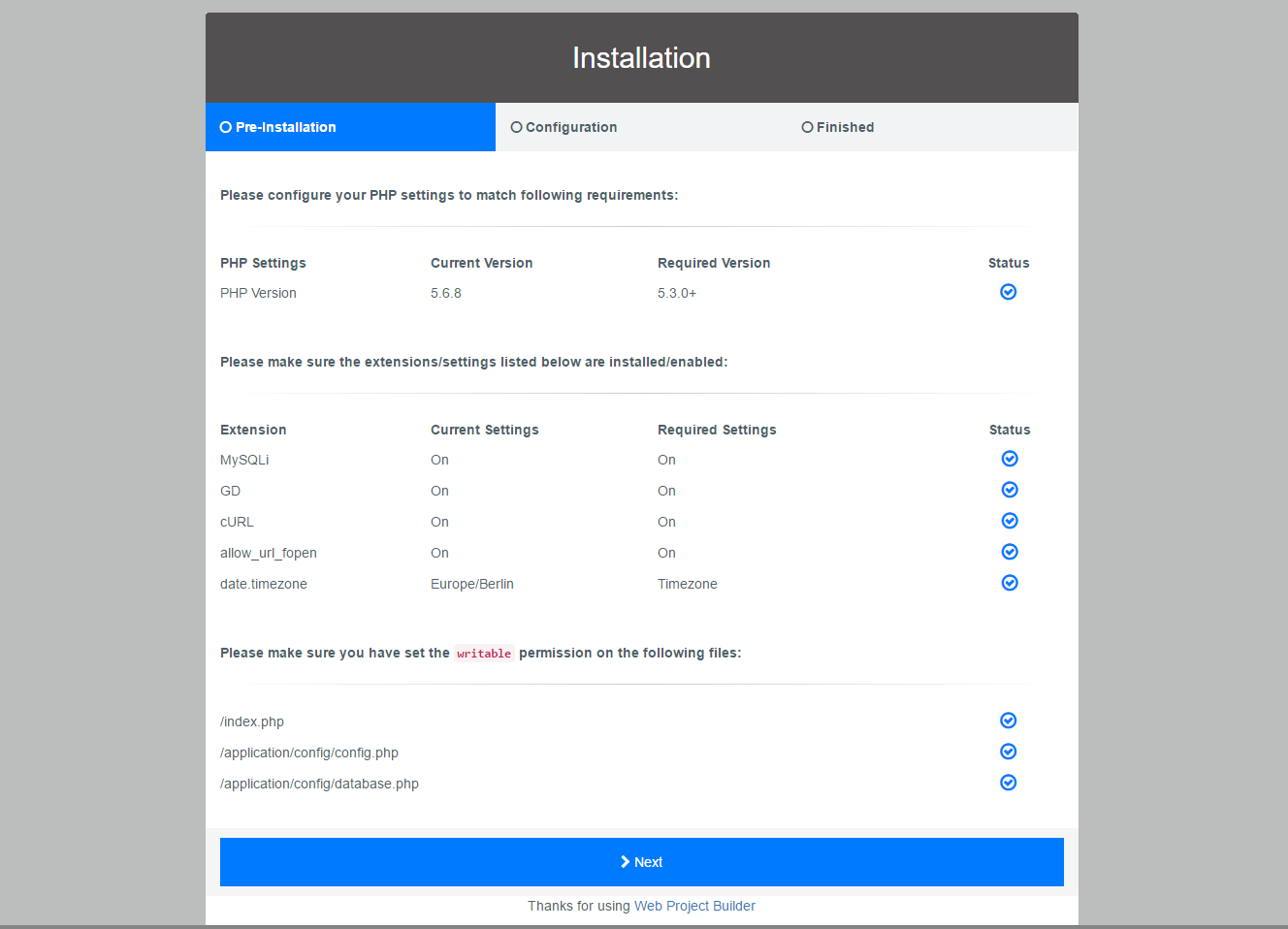Viewport: 1288px width, 929px height.
Task: Click the allow_url_fopen status checkmark
Action: click(1010, 552)
